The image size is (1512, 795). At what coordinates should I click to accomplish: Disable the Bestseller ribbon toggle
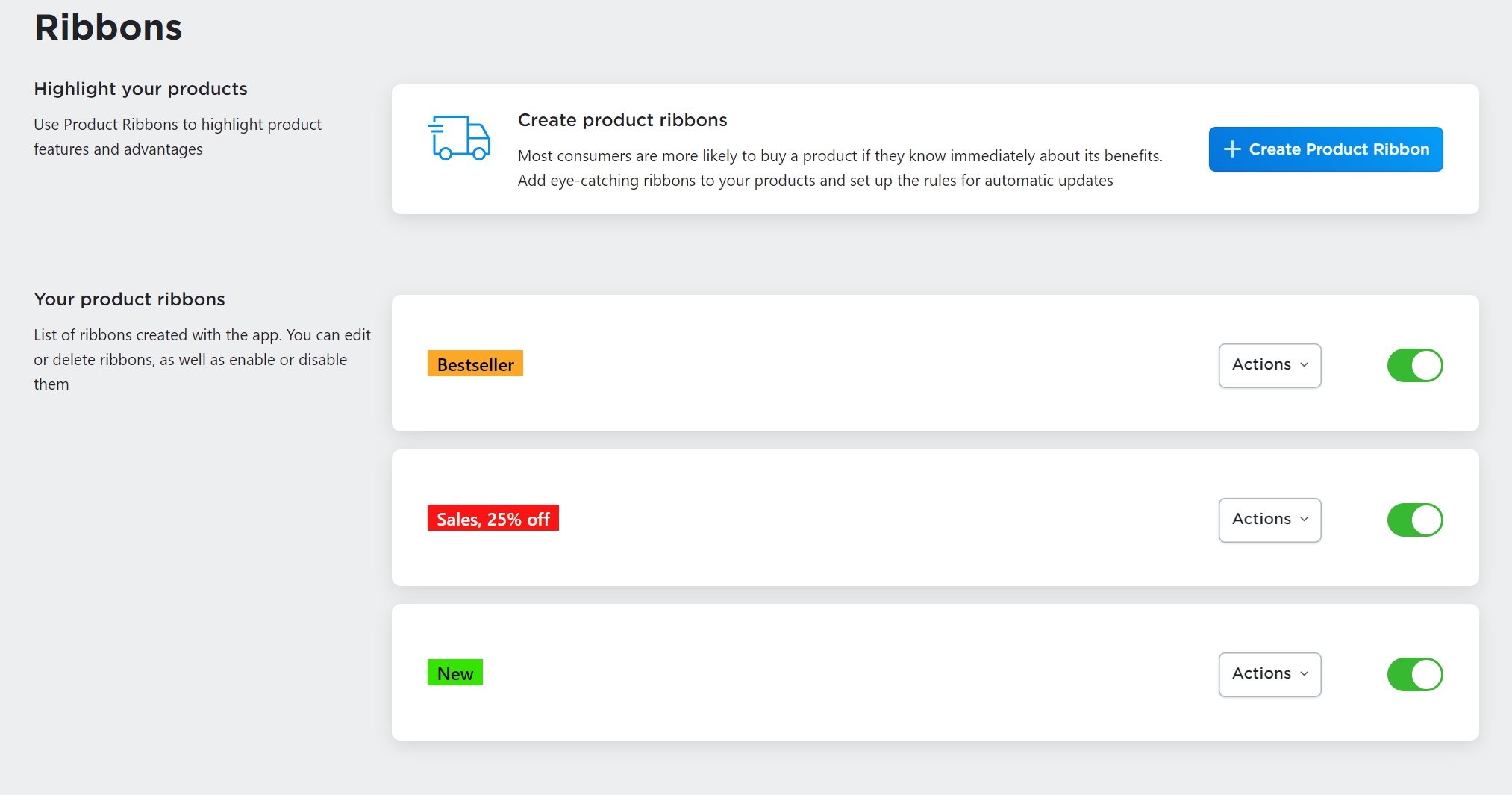(x=1414, y=366)
